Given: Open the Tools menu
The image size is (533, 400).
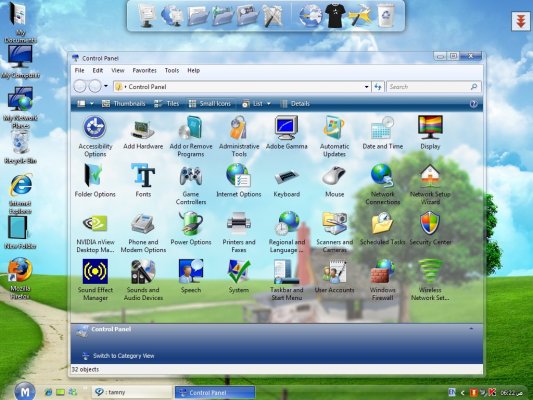Looking at the screenshot, I should [172, 70].
